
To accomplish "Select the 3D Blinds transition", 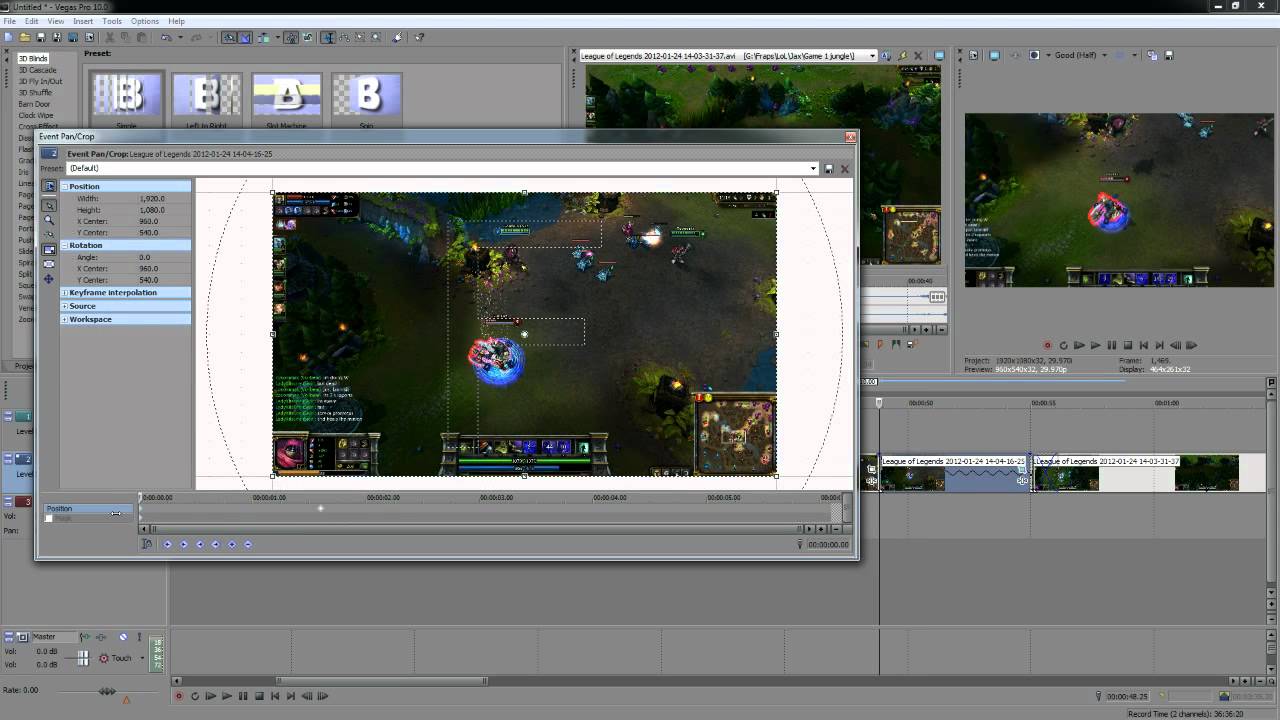I will coord(33,59).
